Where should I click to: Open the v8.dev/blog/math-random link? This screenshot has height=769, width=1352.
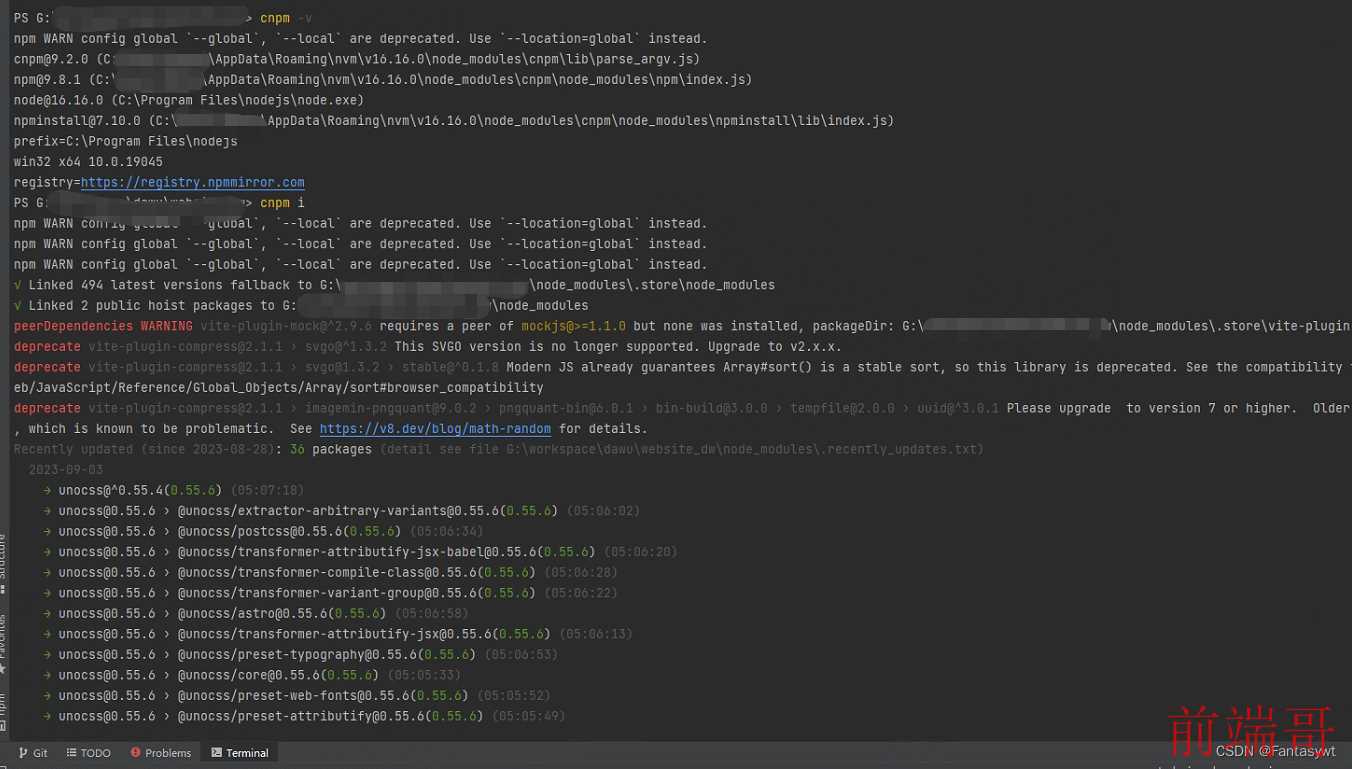[x=435, y=429]
